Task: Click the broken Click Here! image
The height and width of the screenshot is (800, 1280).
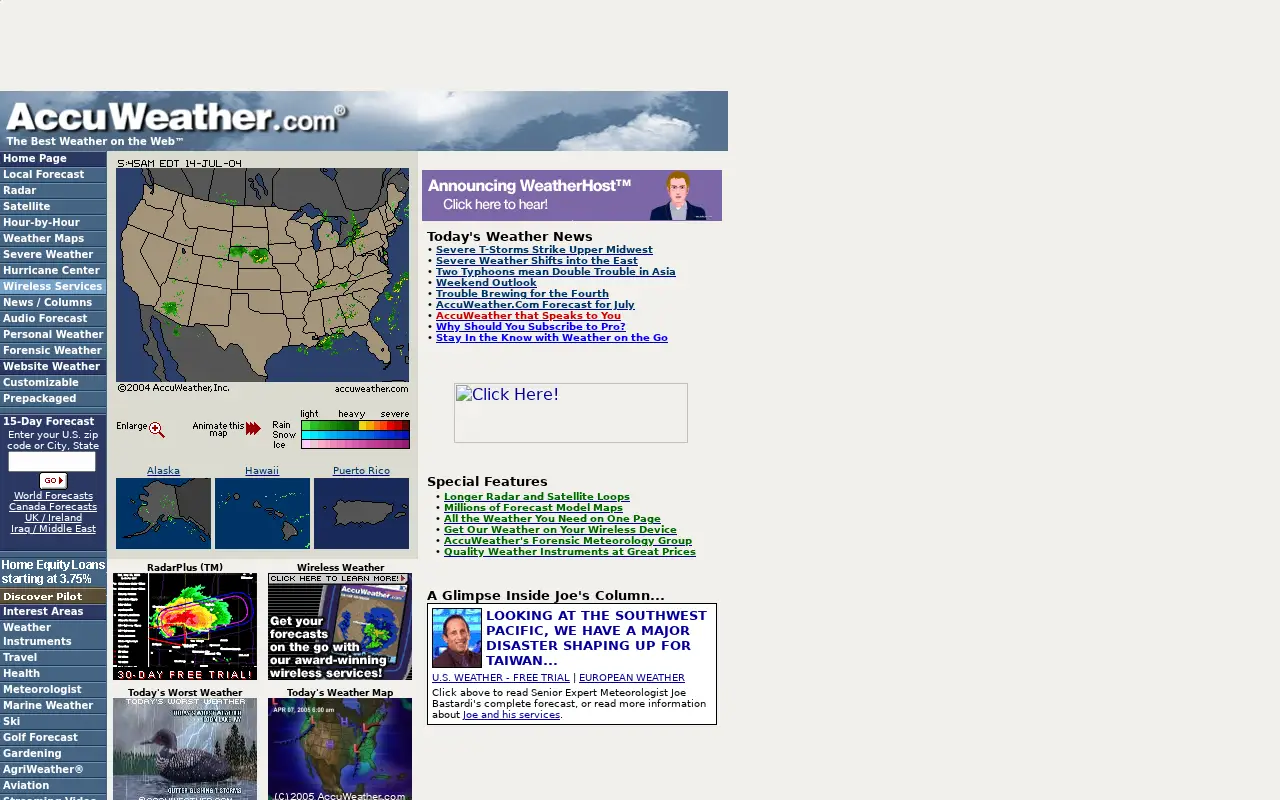Action: click(571, 413)
